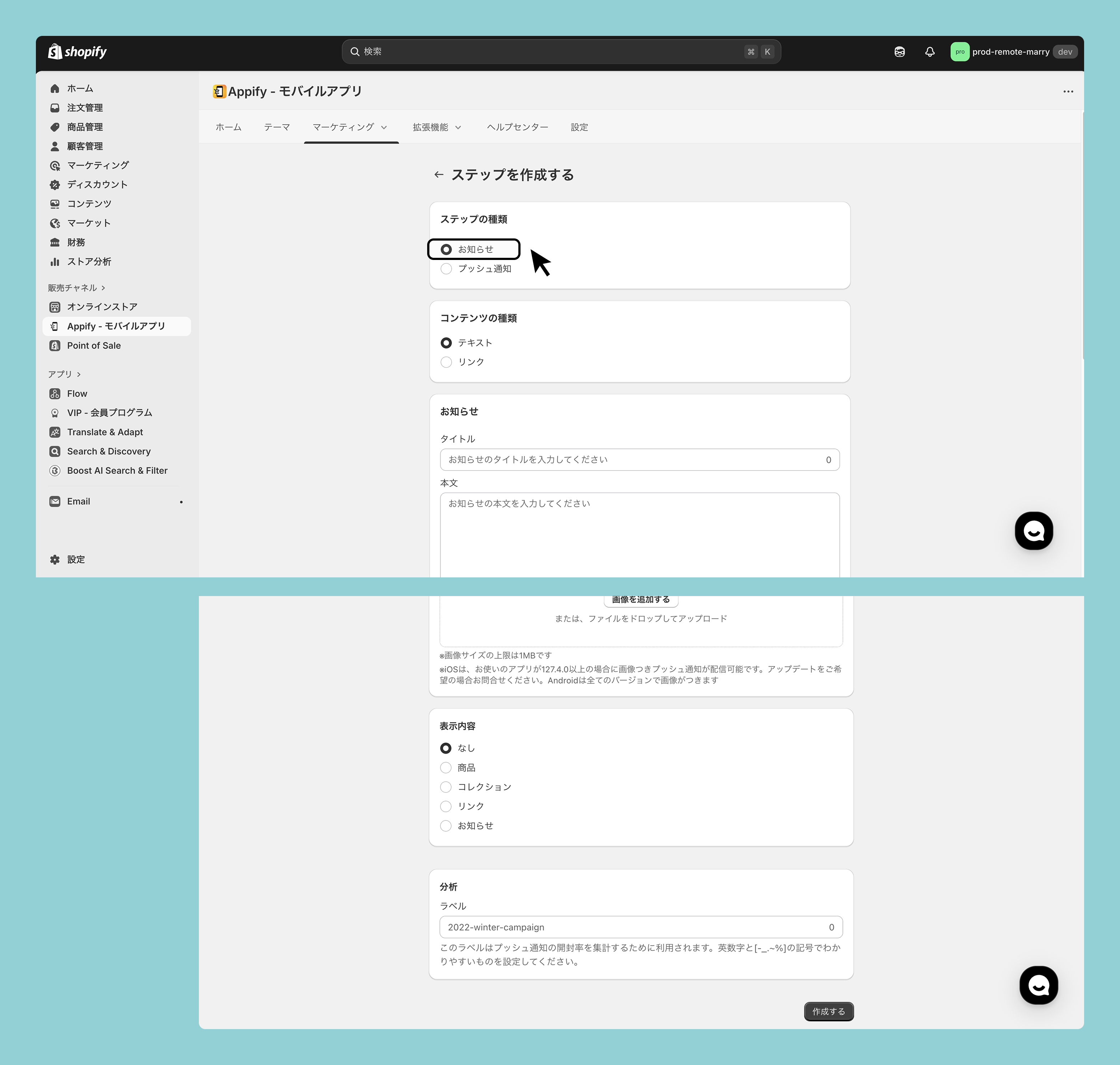Select リンク under コンテンツの種類
The width and height of the screenshot is (1120, 1065).
click(x=446, y=362)
